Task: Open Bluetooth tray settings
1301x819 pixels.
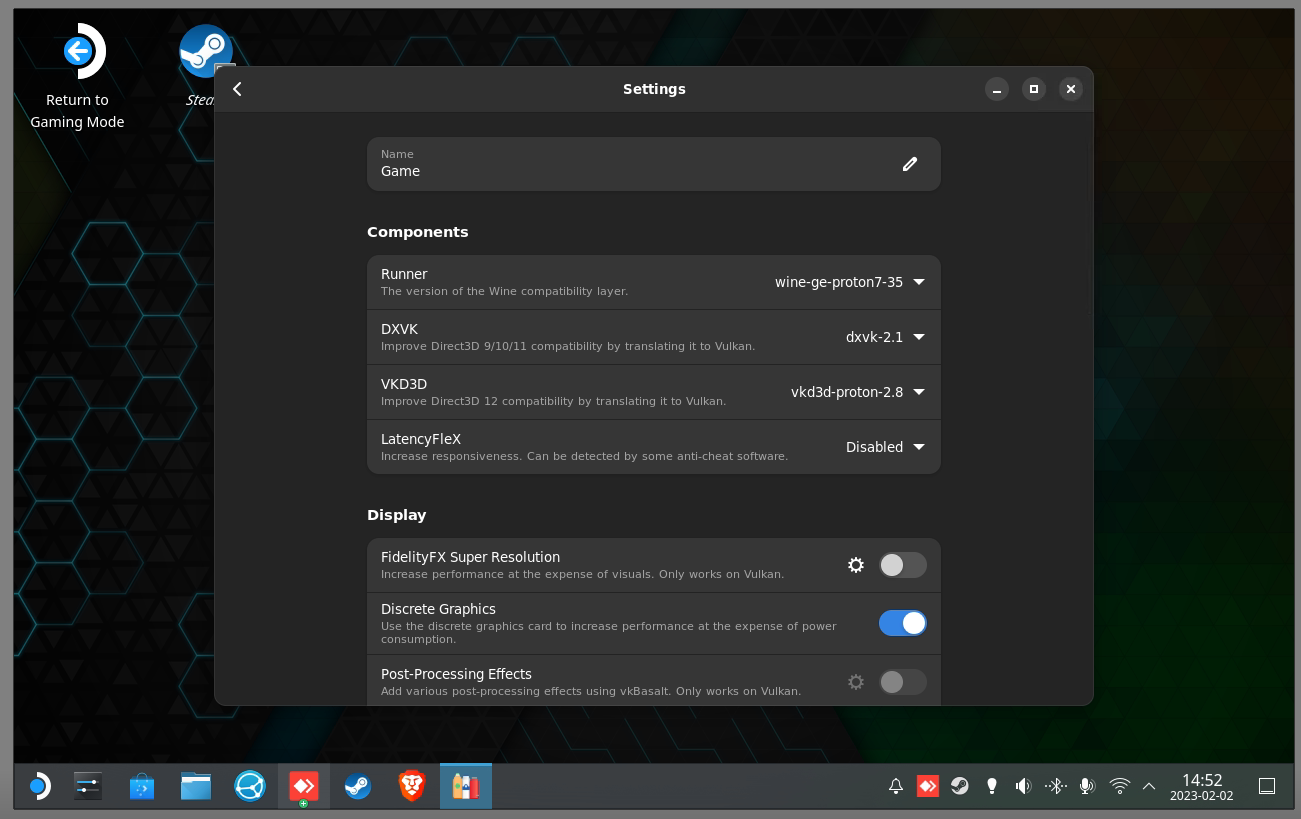Action: coord(1055,786)
